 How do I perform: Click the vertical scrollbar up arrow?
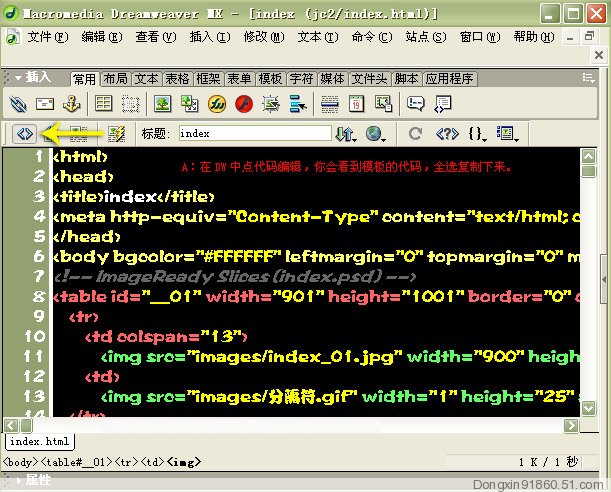588,156
